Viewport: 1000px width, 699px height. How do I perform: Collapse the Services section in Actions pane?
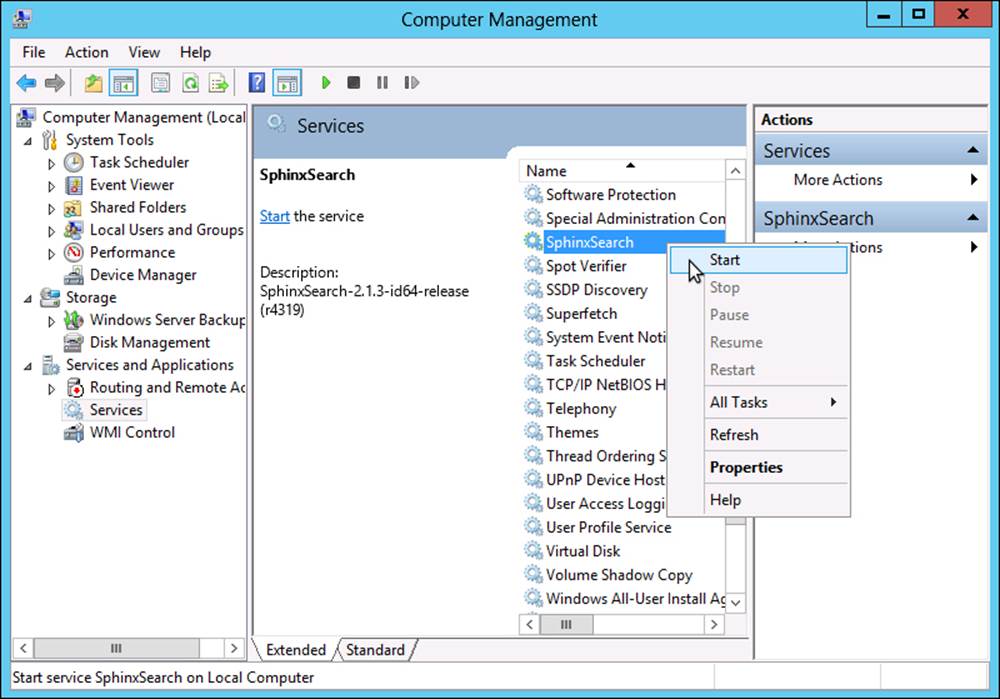(973, 151)
